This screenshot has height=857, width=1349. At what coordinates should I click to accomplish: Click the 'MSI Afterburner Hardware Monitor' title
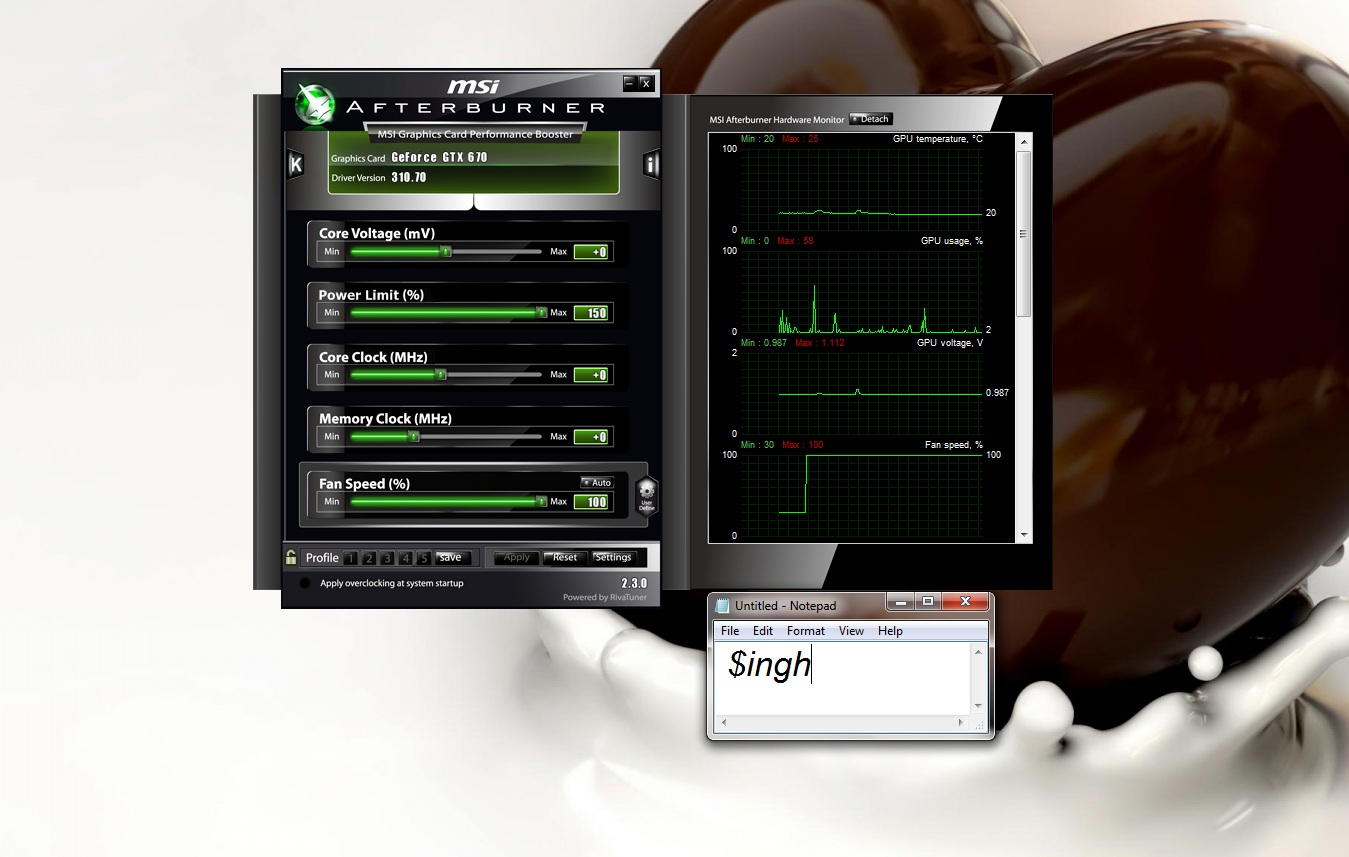[777, 120]
